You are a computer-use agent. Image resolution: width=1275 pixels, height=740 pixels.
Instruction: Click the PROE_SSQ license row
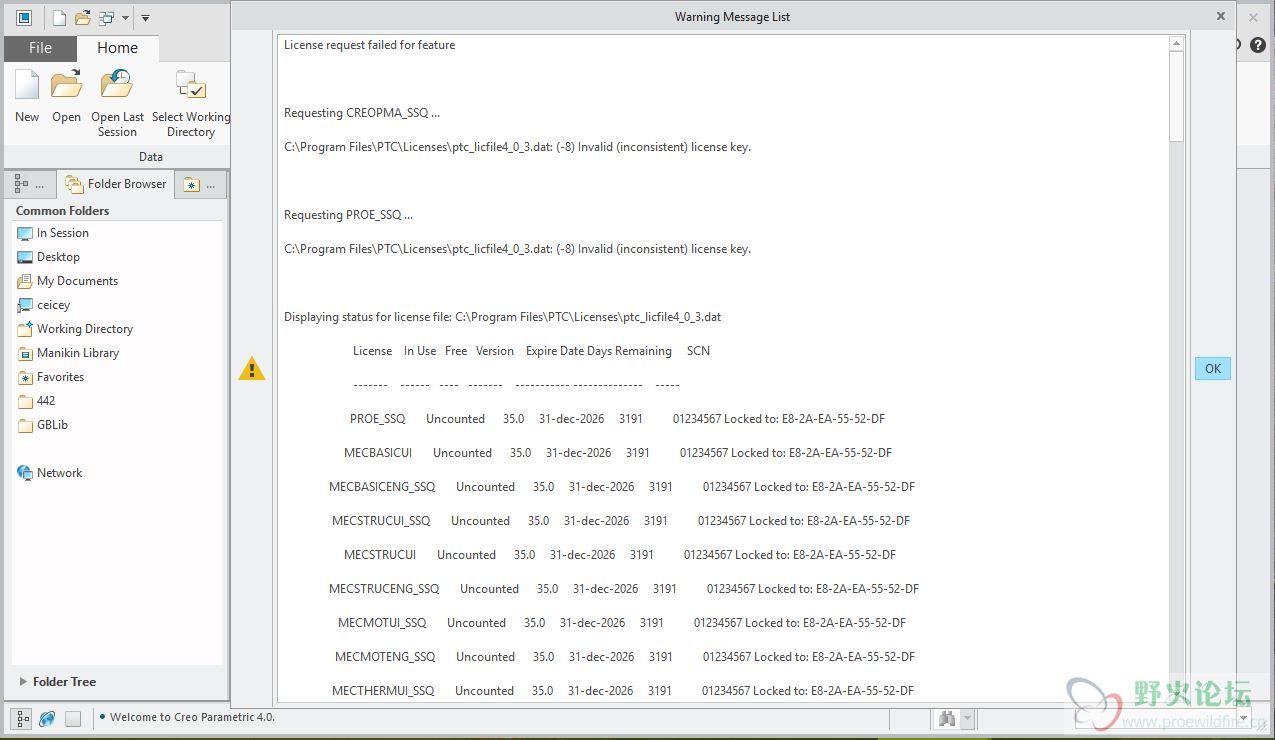[617, 419]
